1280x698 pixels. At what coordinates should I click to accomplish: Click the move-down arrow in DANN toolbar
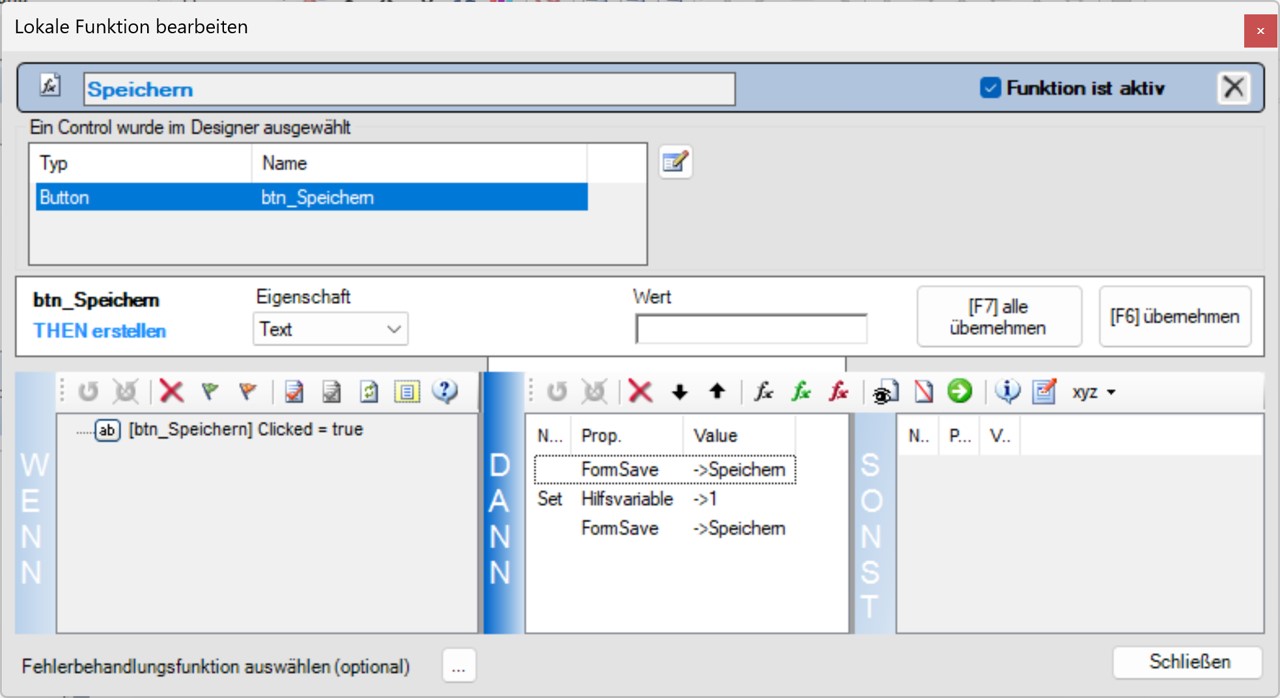(x=680, y=392)
